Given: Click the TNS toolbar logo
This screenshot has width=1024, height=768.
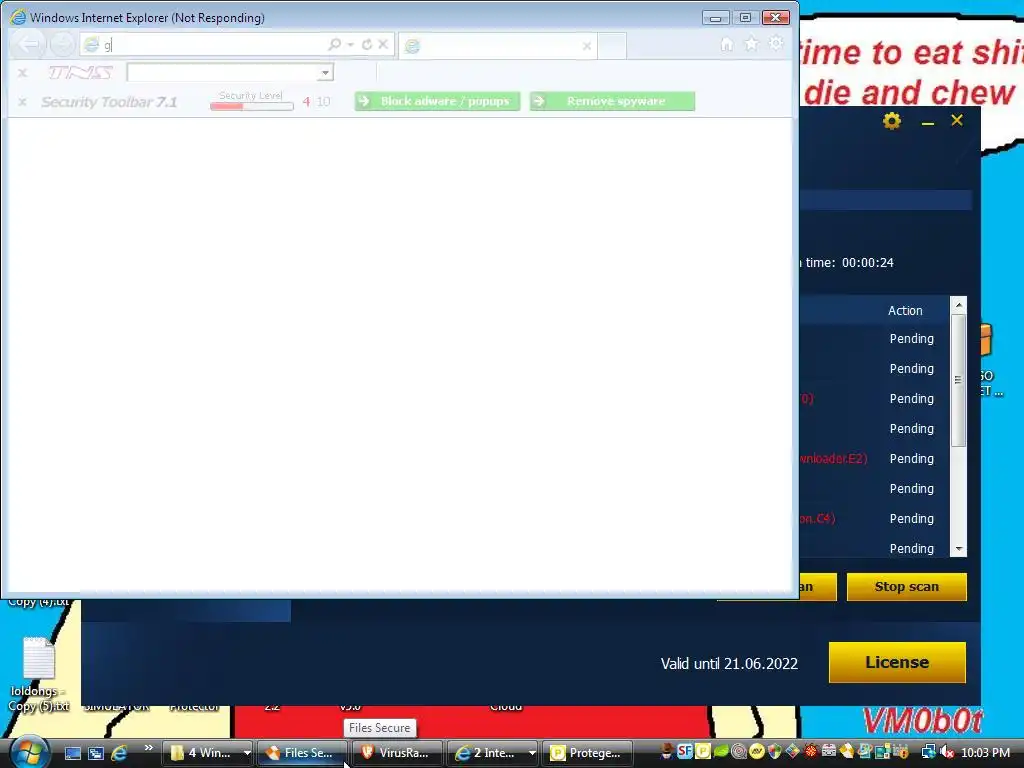Looking at the screenshot, I should click(x=80, y=72).
